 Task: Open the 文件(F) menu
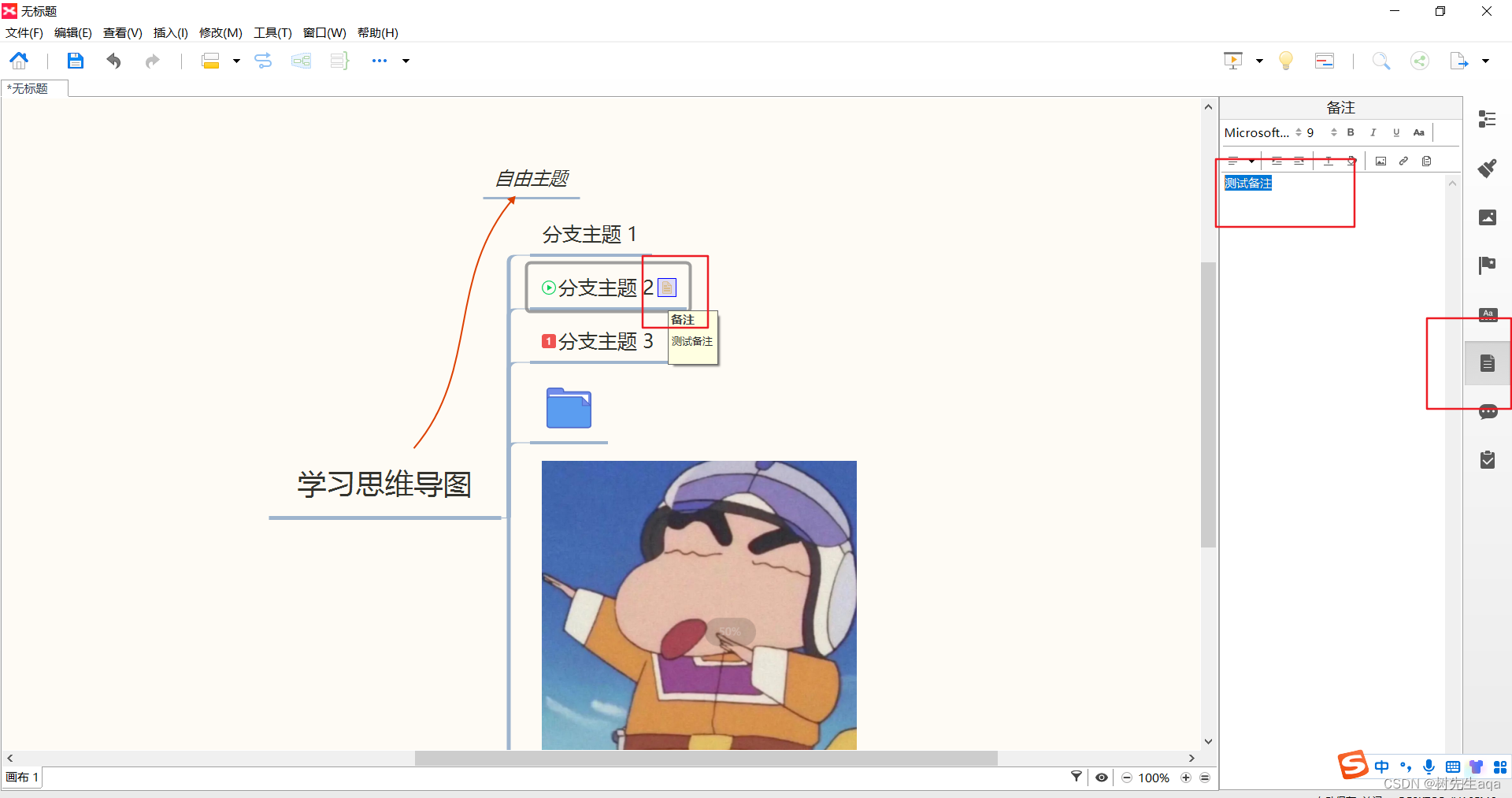tap(24, 32)
